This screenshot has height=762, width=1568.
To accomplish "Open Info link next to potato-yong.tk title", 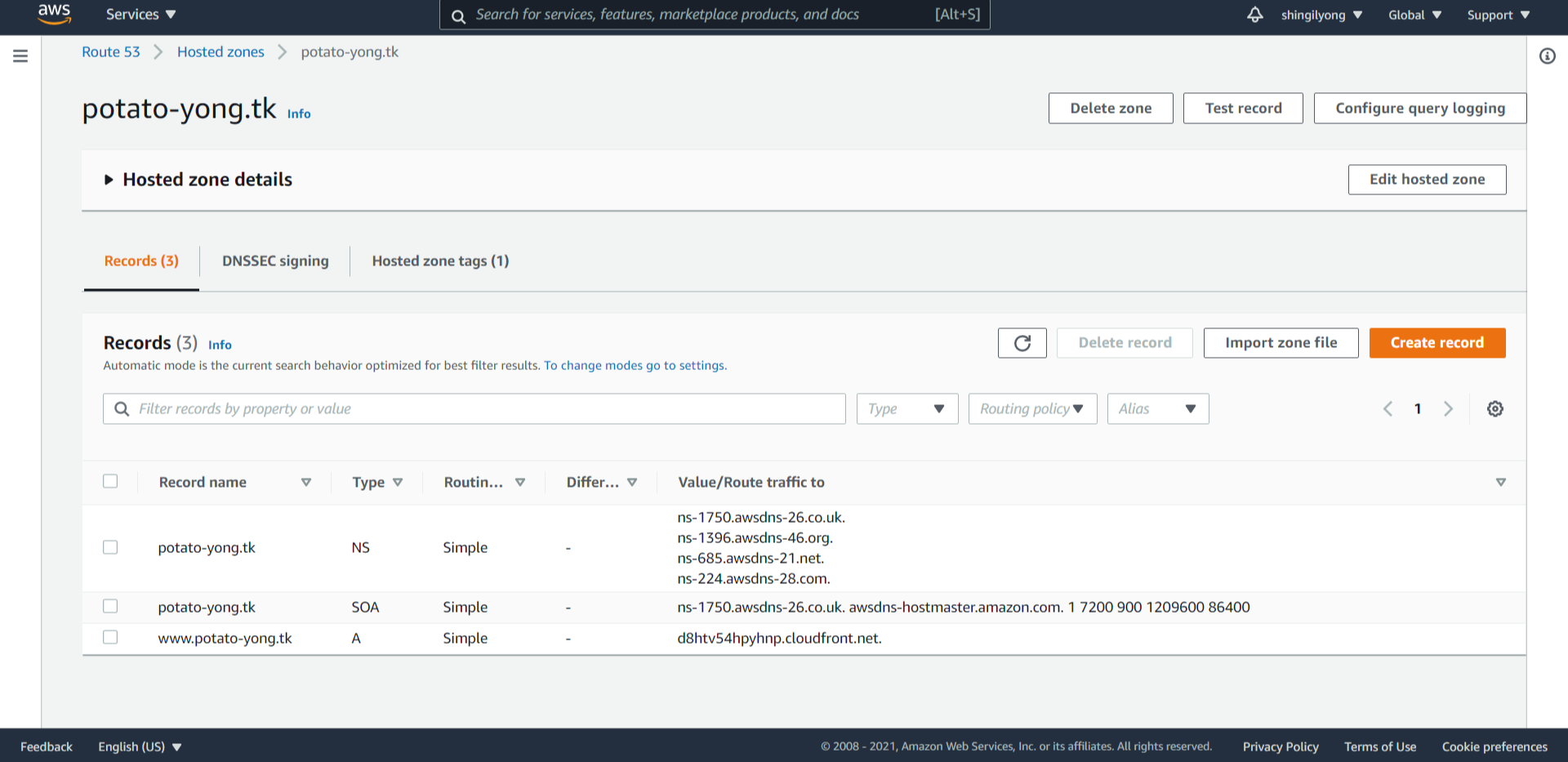I will tap(299, 114).
